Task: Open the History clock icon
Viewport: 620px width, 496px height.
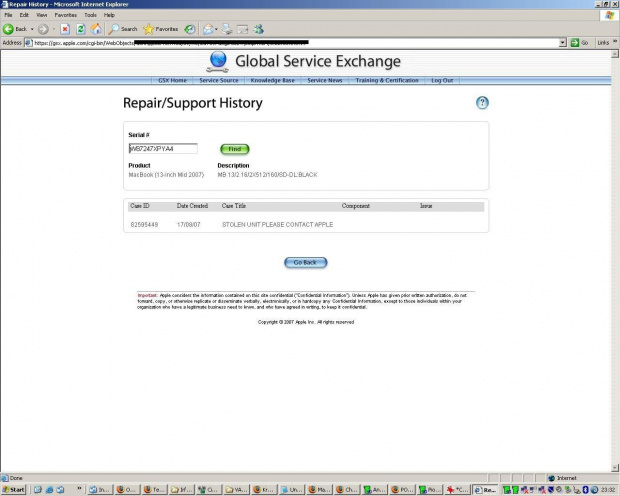Action: click(x=190, y=29)
